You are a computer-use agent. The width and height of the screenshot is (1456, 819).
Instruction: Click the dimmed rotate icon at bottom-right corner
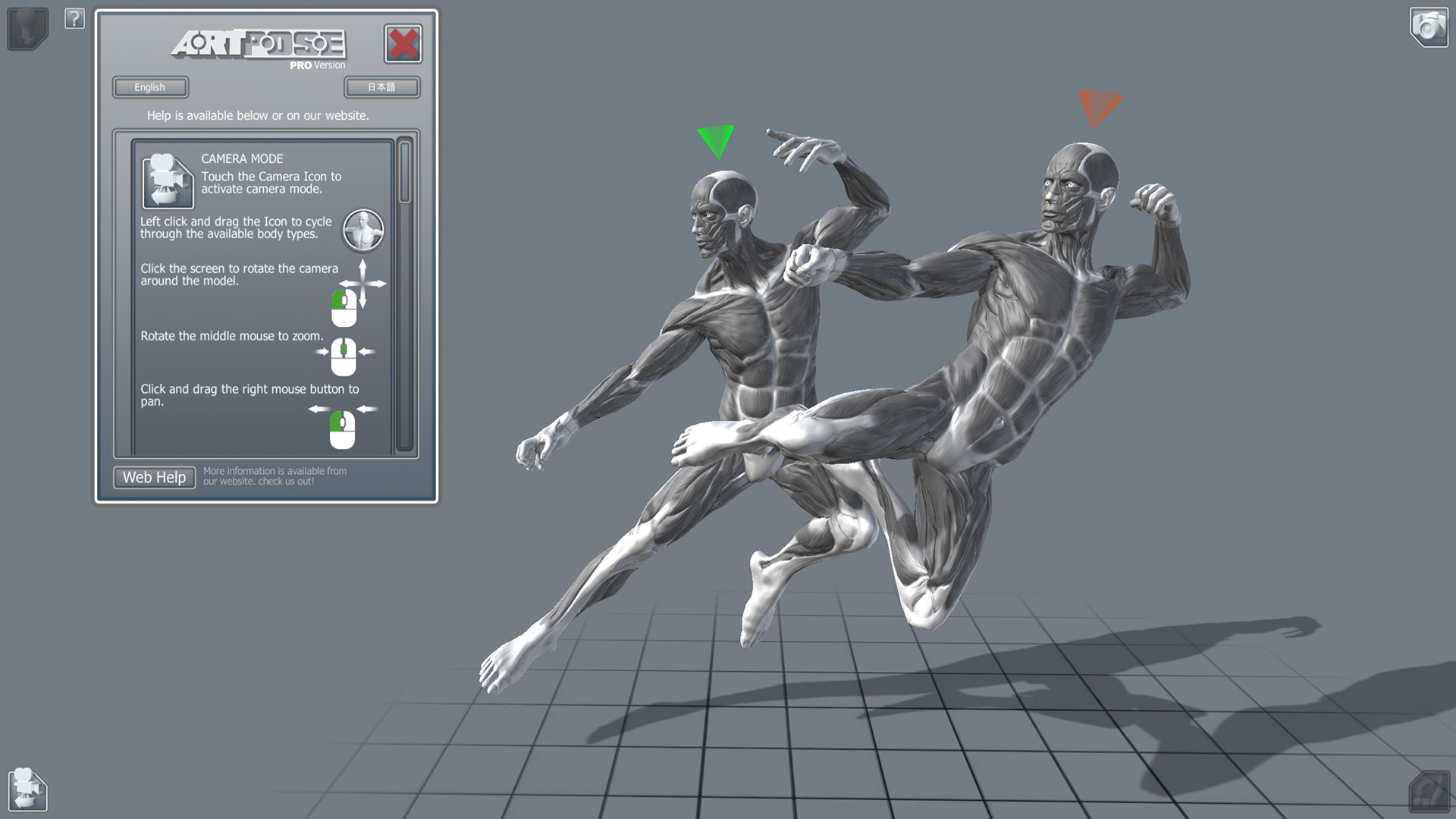1429,791
